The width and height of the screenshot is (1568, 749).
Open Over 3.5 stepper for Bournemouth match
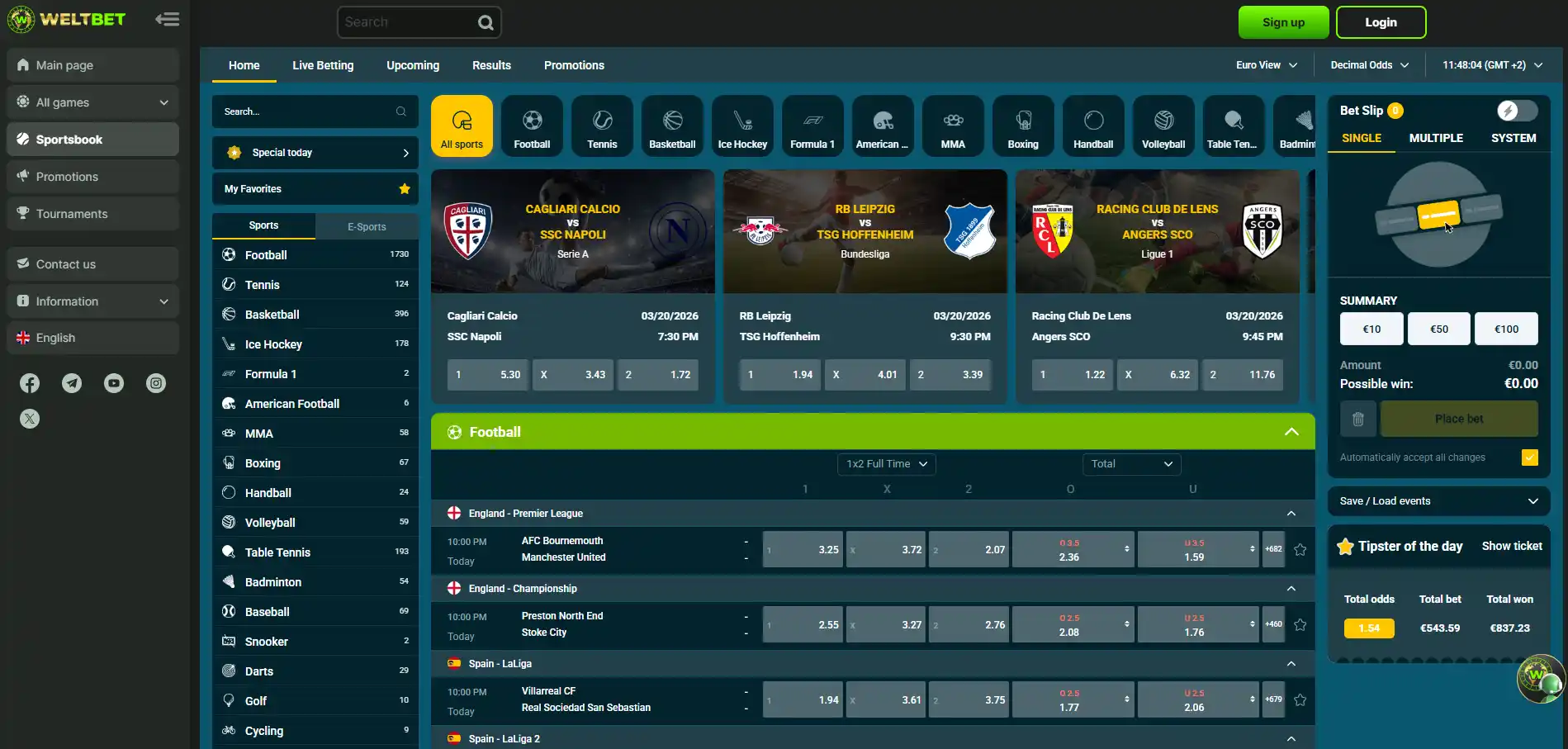click(x=1126, y=550)
